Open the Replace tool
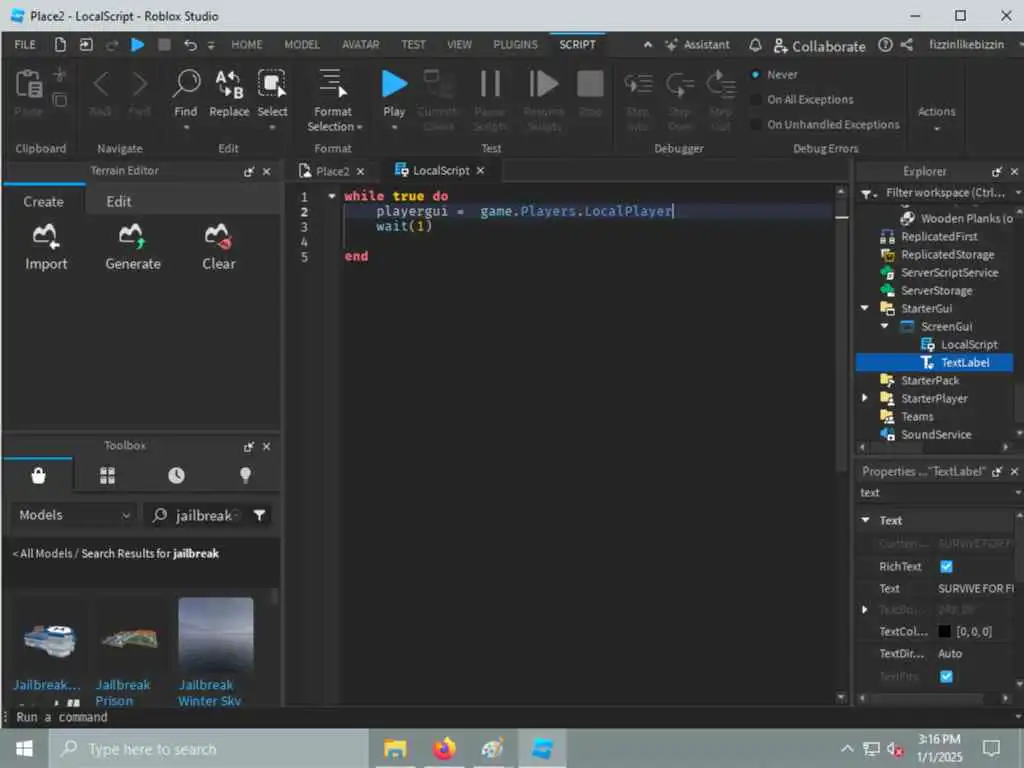 coord(229,95)
